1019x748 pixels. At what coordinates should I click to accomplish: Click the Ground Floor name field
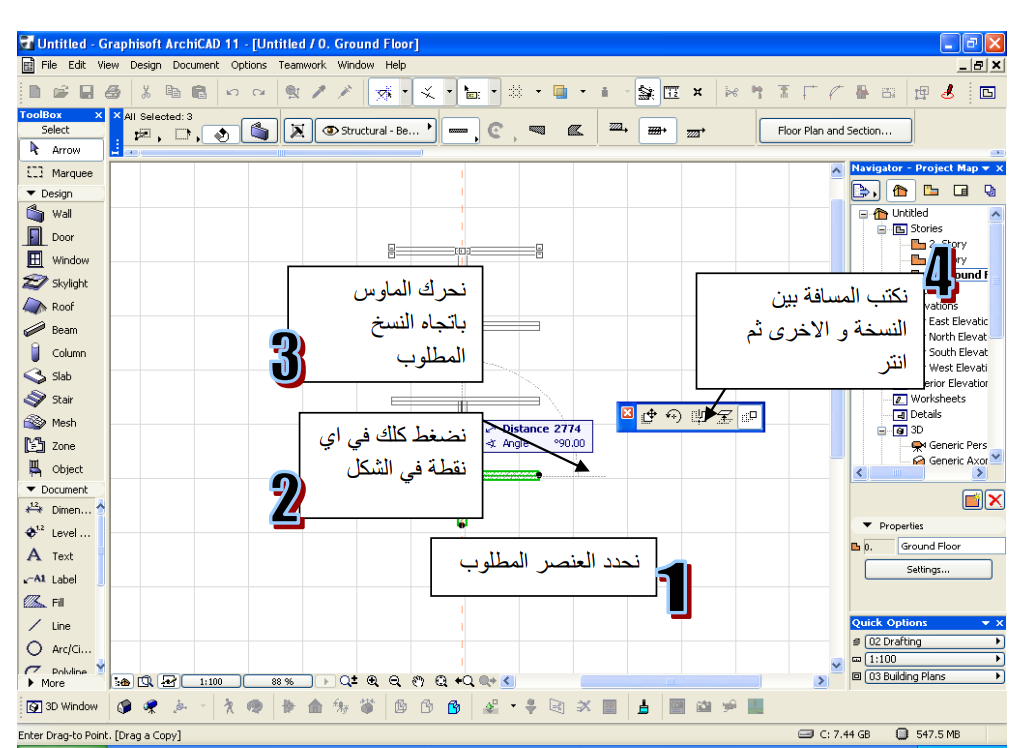[950, 546]
